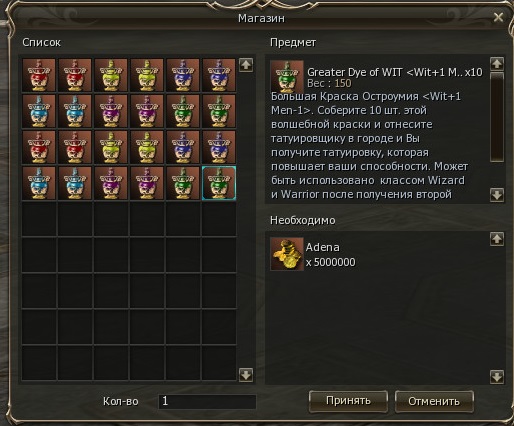Select the first yellow dye in third row
Image resolution: width=514 pixels, height=426 pixels.
(x=111, y=147)
